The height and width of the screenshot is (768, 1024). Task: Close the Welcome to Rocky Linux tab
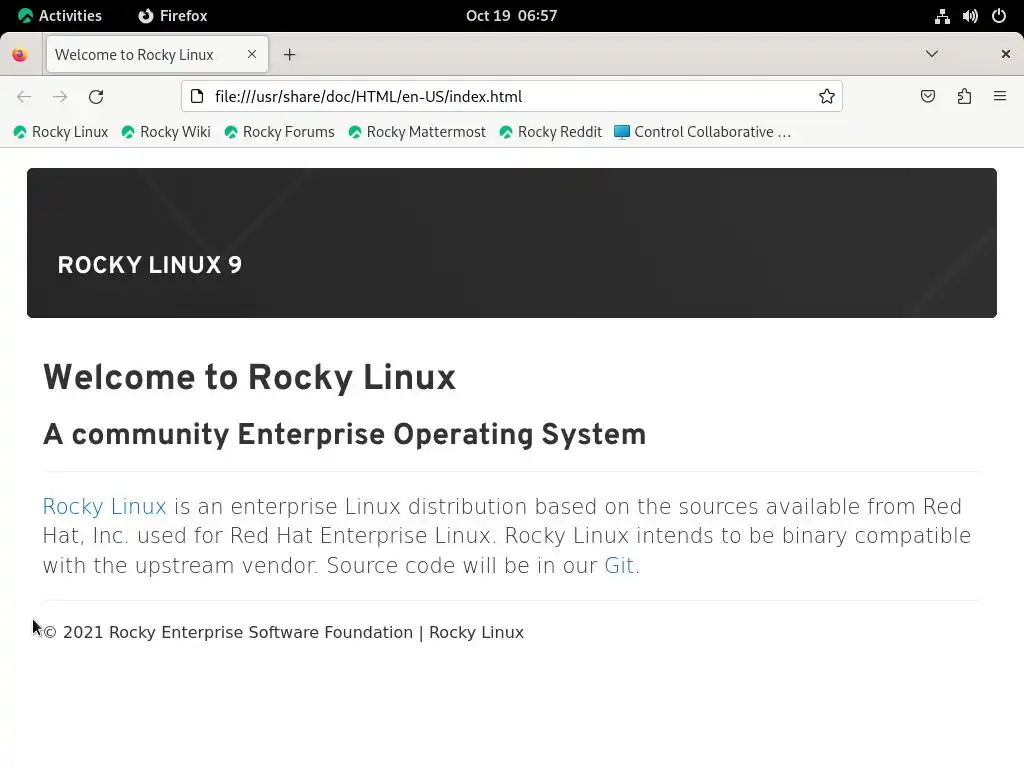click(x=252, y=54)
